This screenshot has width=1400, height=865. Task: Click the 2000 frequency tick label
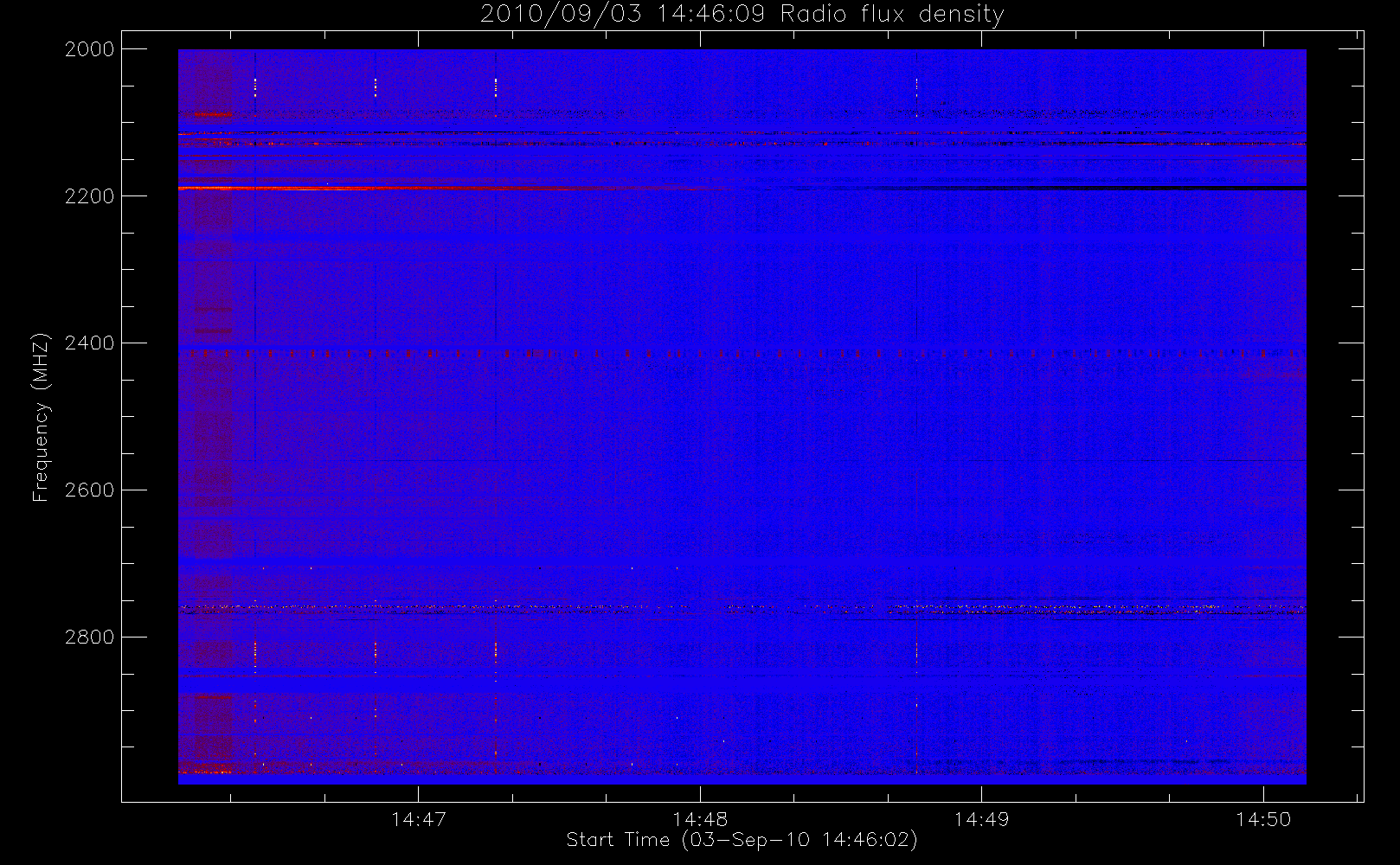click(90, 49)
